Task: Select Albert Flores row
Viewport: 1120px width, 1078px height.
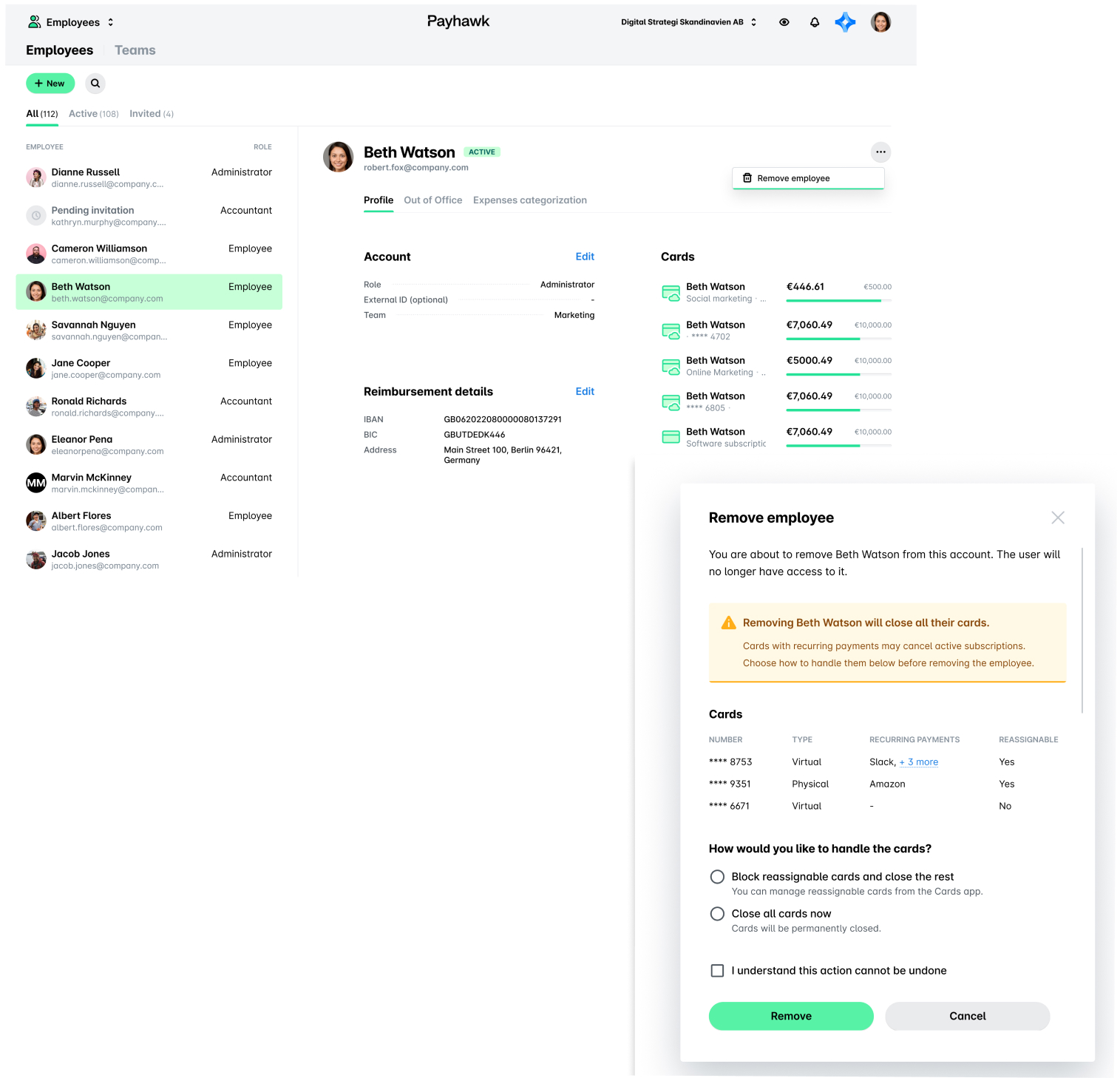Action: pyautogui.click(x=149, y=521)
